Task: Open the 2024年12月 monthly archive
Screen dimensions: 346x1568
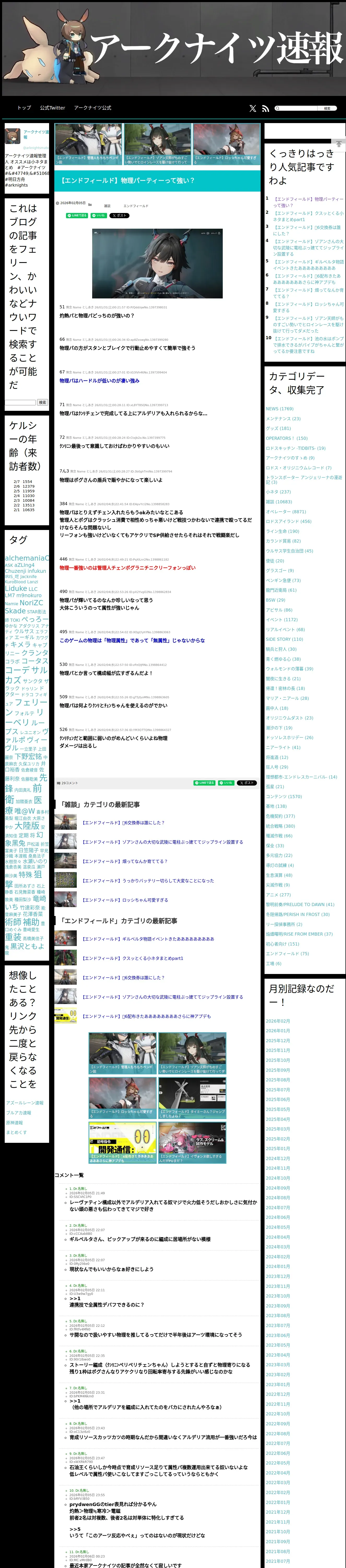Action: pyautogui.click(x=278, y=1158)
